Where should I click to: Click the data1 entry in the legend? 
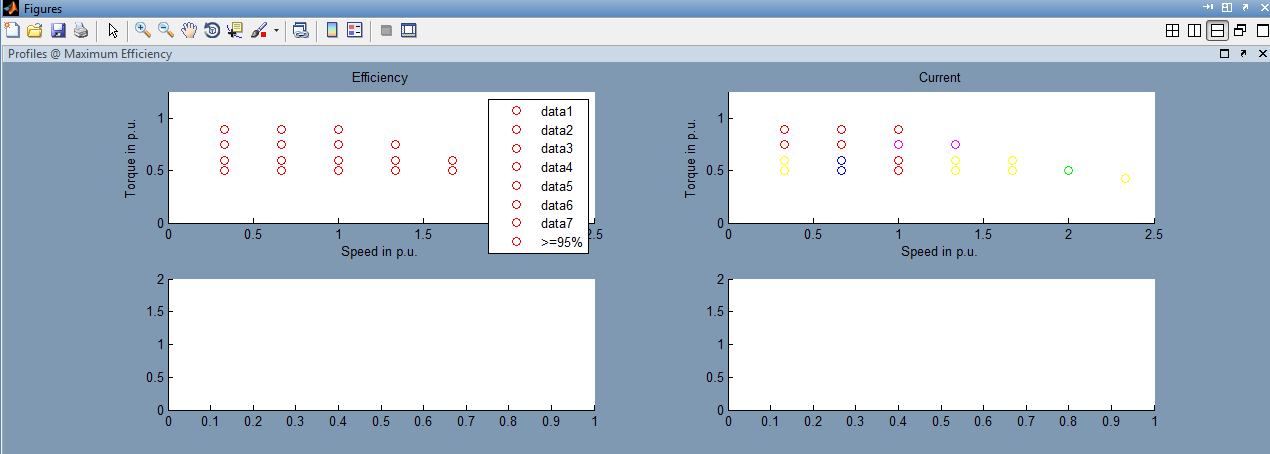(x=556, y=111)
